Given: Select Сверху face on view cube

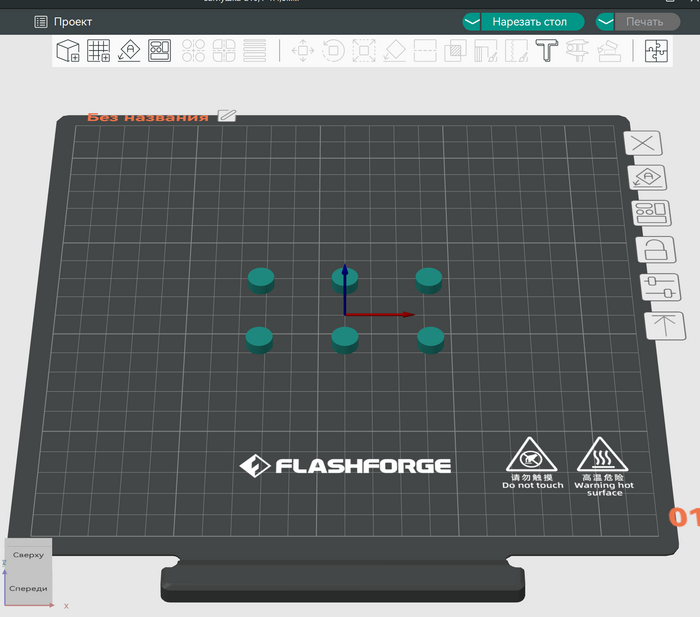Looking at the screenshot, I should pos(29,554).
